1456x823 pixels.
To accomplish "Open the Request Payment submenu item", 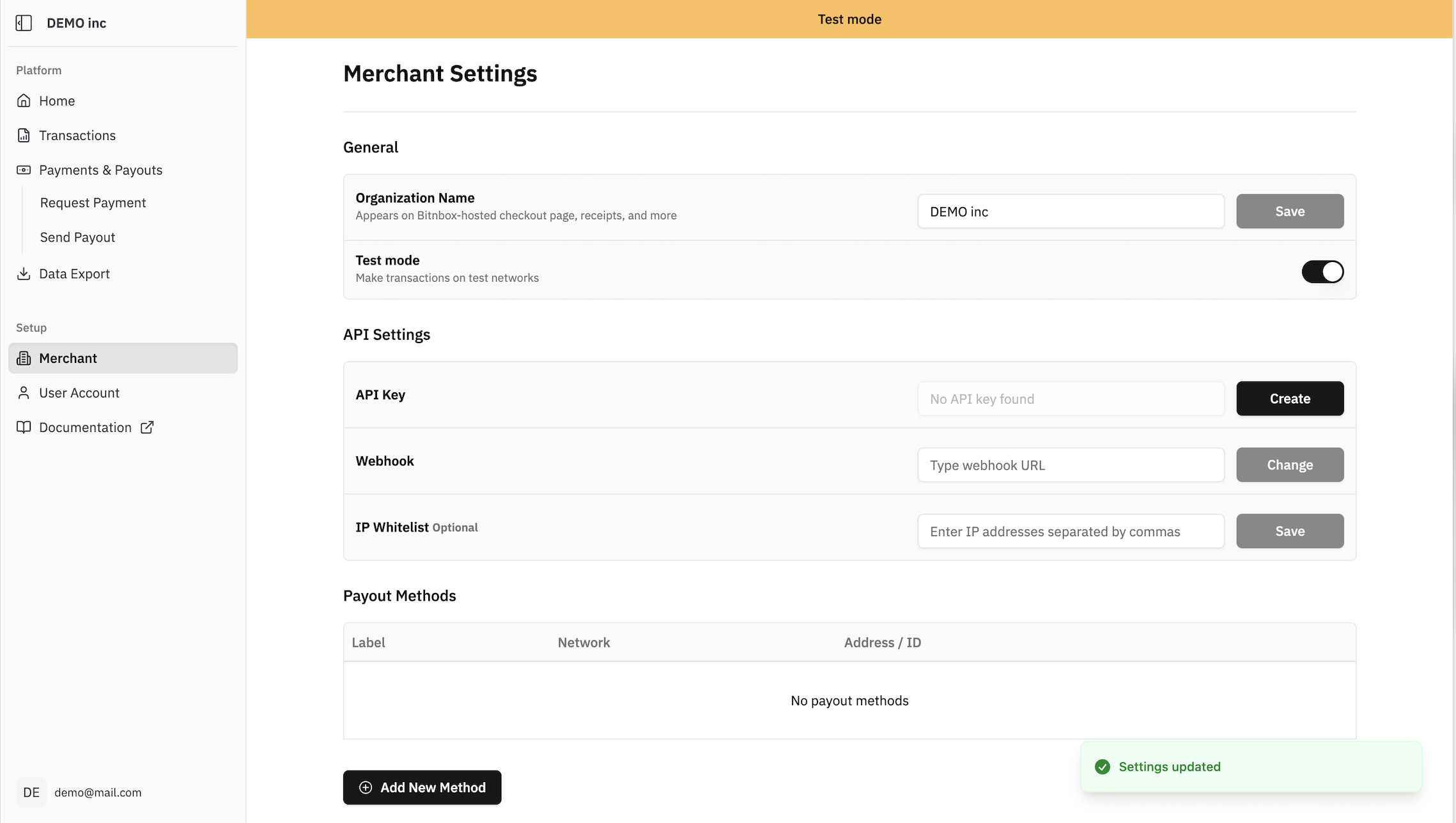I will coord(93,203).
